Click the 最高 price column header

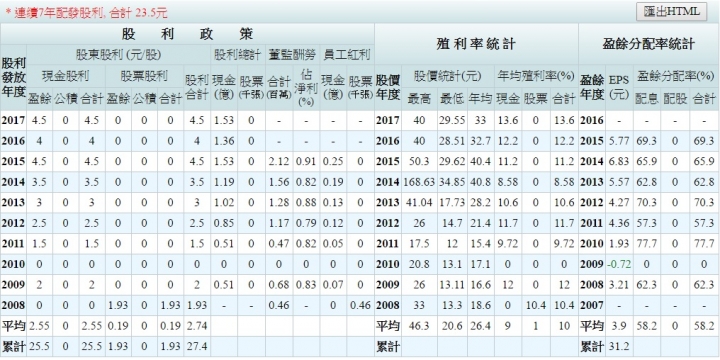click(x=419, y=98)
